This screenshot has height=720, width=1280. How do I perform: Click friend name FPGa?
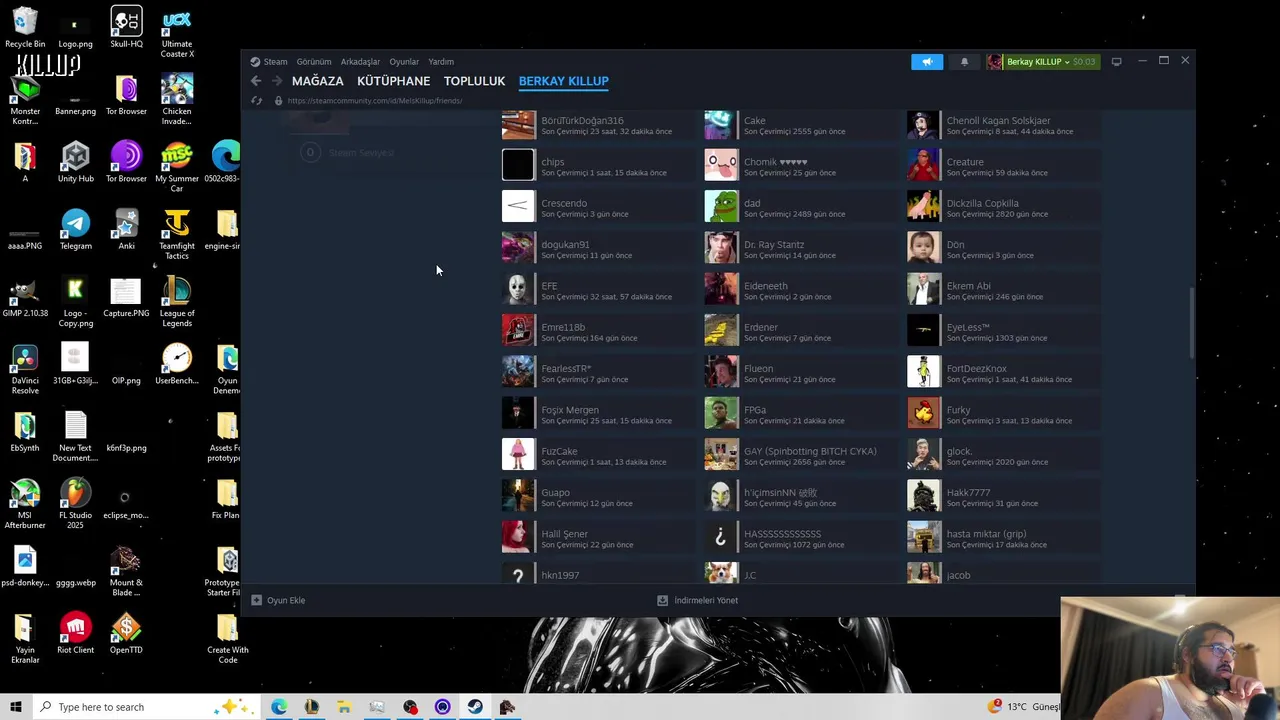point(755,410)
